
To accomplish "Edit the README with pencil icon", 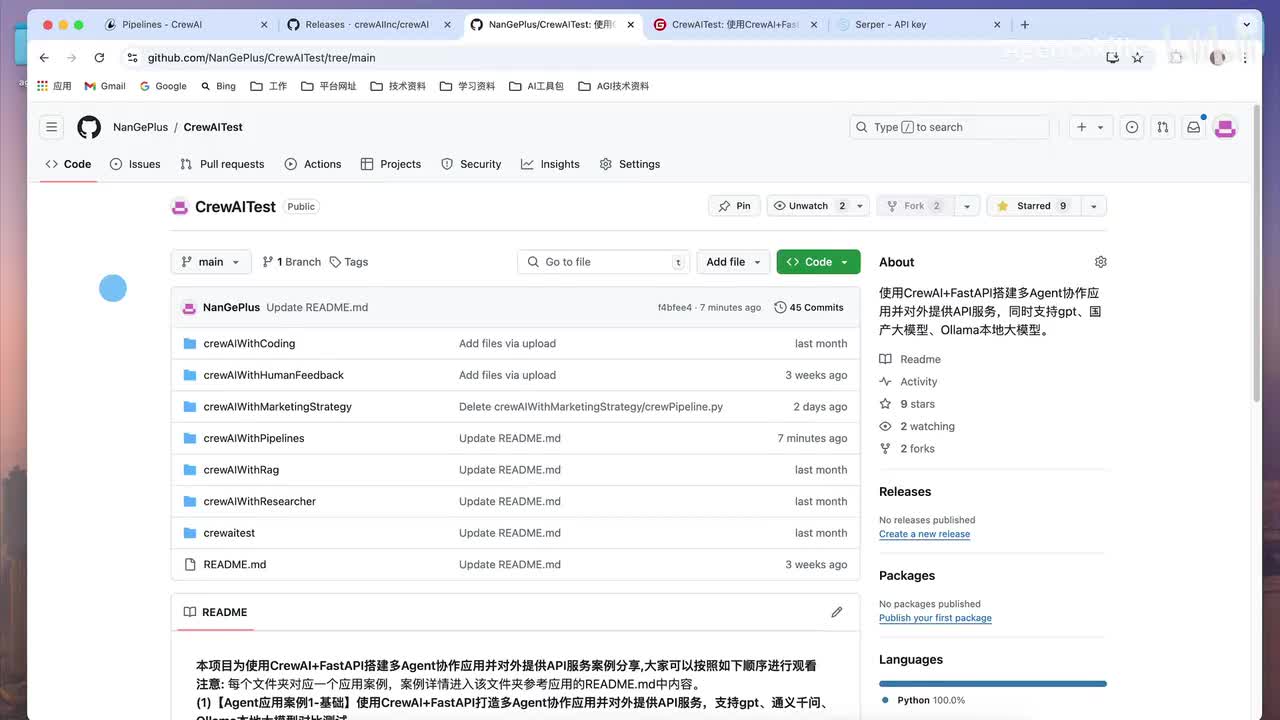I will click(837, 612).
